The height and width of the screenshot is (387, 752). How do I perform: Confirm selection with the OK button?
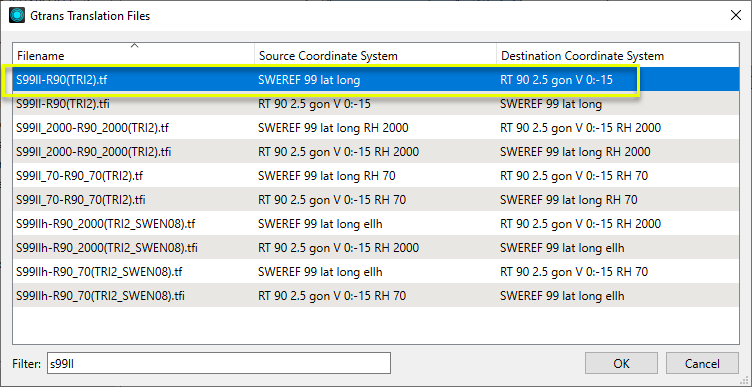tap(622, 364)
